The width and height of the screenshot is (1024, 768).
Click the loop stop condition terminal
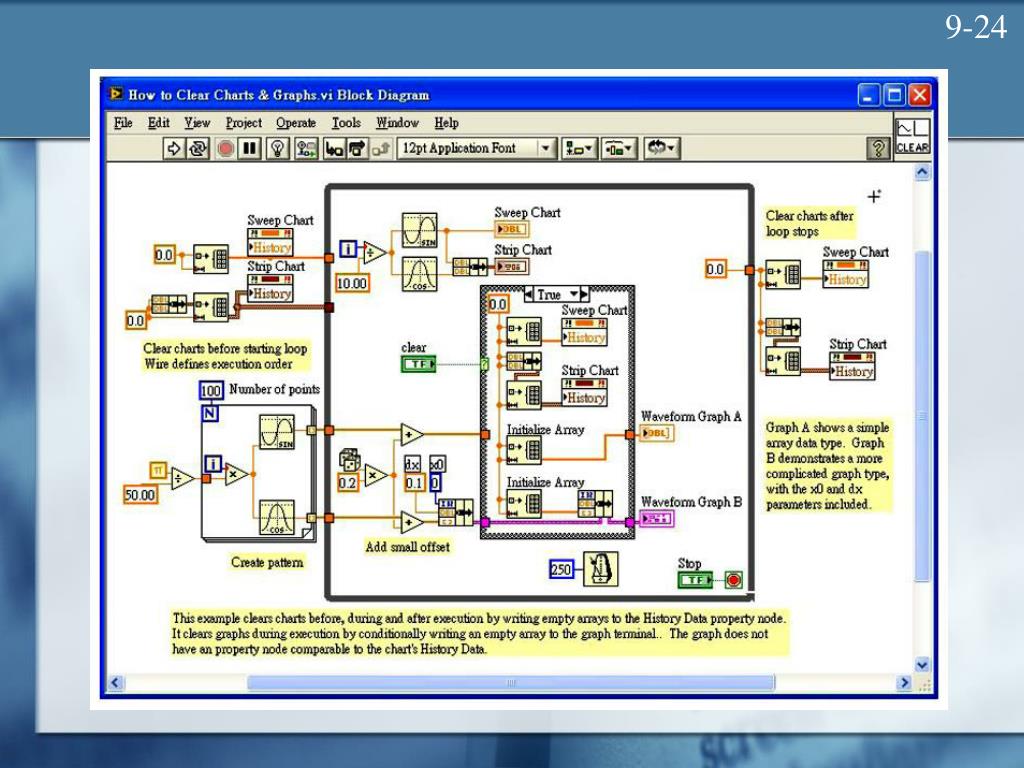pos(734,580)
